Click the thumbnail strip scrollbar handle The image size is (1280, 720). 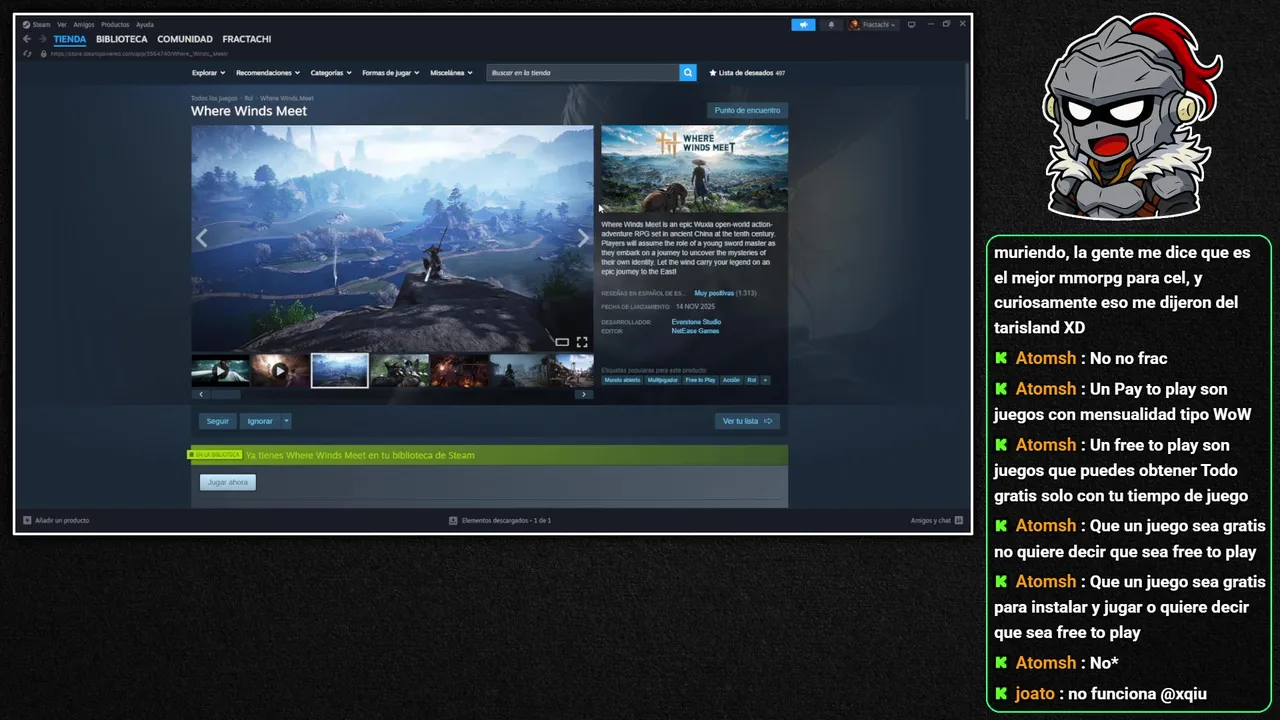(226, 394)
